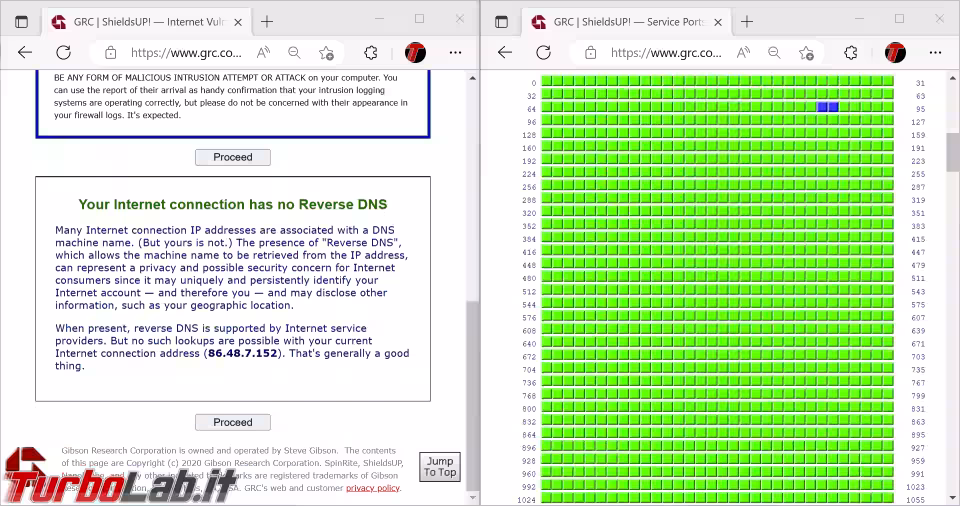Open tab actions menu in right window
960x506 pixels.
501,22
